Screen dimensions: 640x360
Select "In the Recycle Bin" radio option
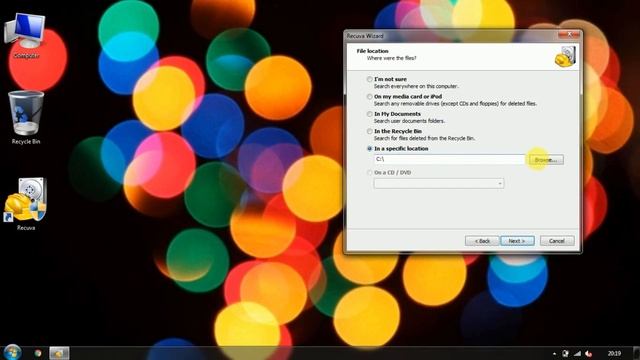point(369,131)
